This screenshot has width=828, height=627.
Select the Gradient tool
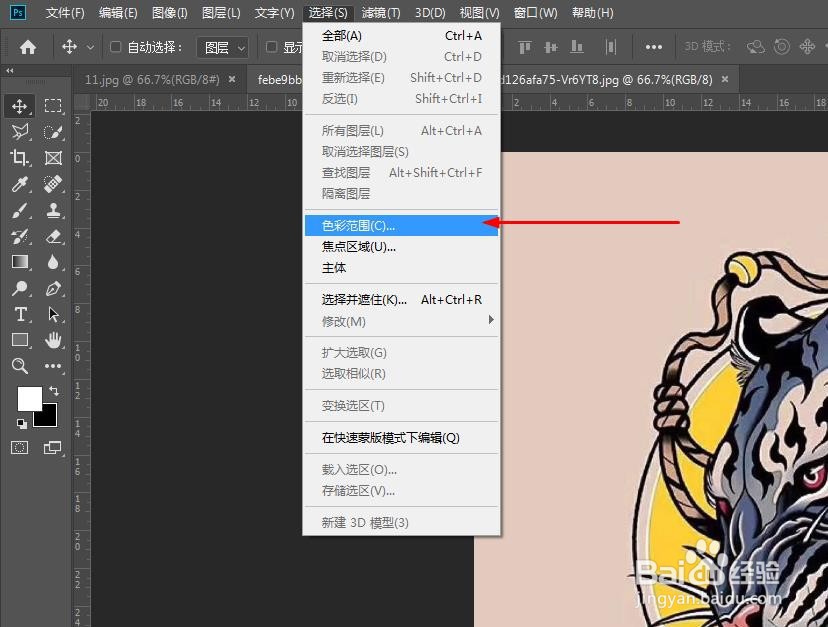(x=20, y=262)
